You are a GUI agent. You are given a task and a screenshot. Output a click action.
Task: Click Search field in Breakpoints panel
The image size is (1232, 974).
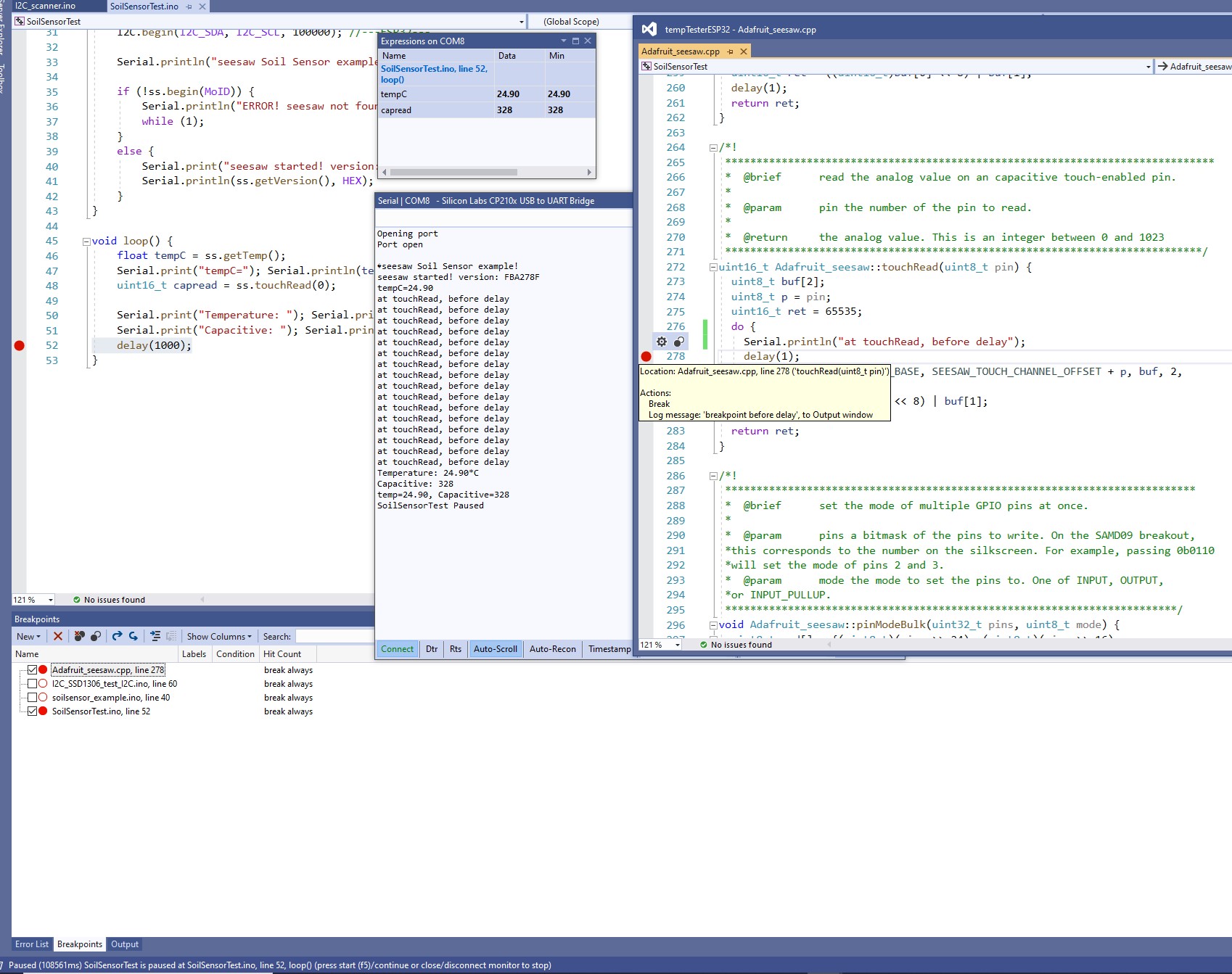coord(335,636)
